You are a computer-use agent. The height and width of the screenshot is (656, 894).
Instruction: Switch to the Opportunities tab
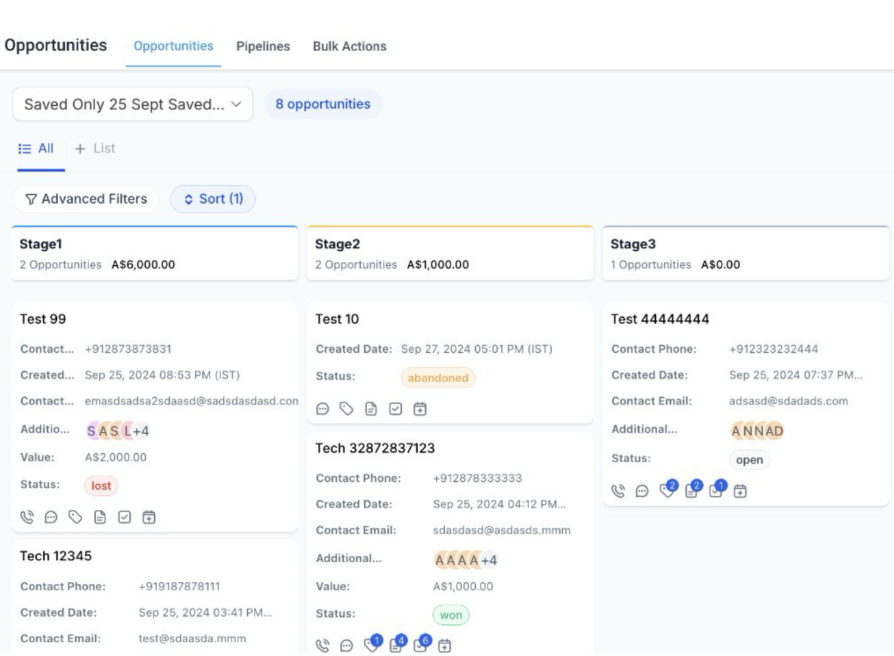coord(173,46)
